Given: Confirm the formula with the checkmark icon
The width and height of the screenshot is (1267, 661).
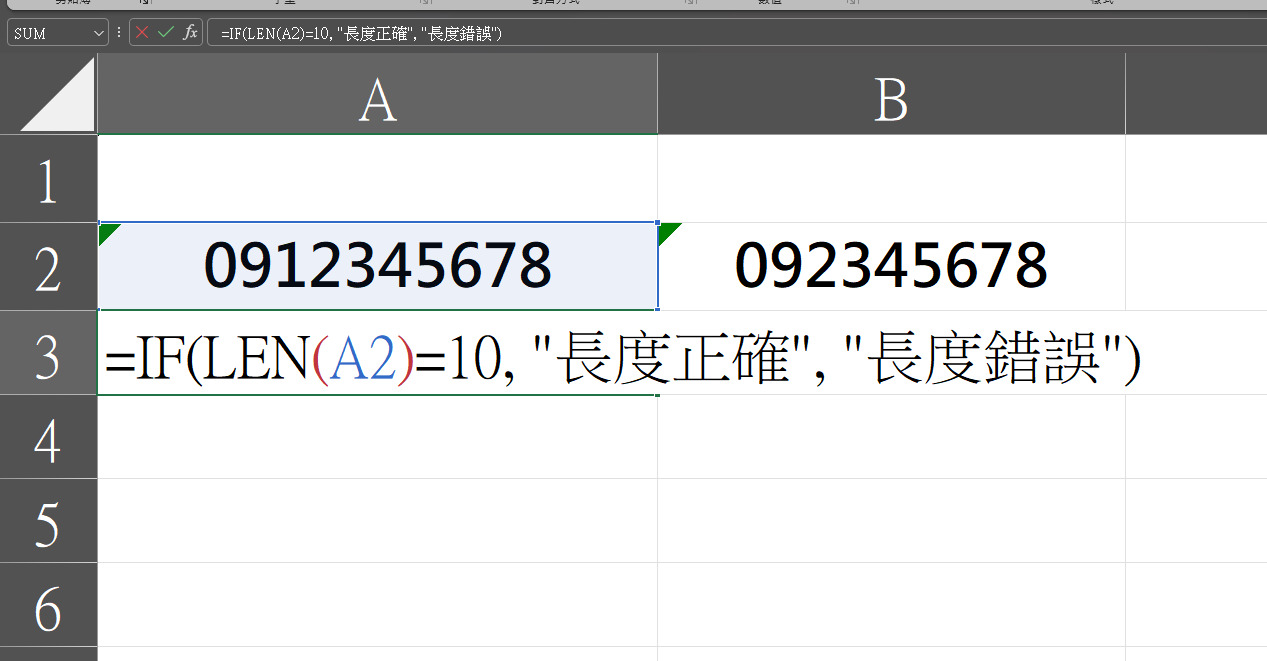Looking at the screenshot, I should (x=166, y=33).
